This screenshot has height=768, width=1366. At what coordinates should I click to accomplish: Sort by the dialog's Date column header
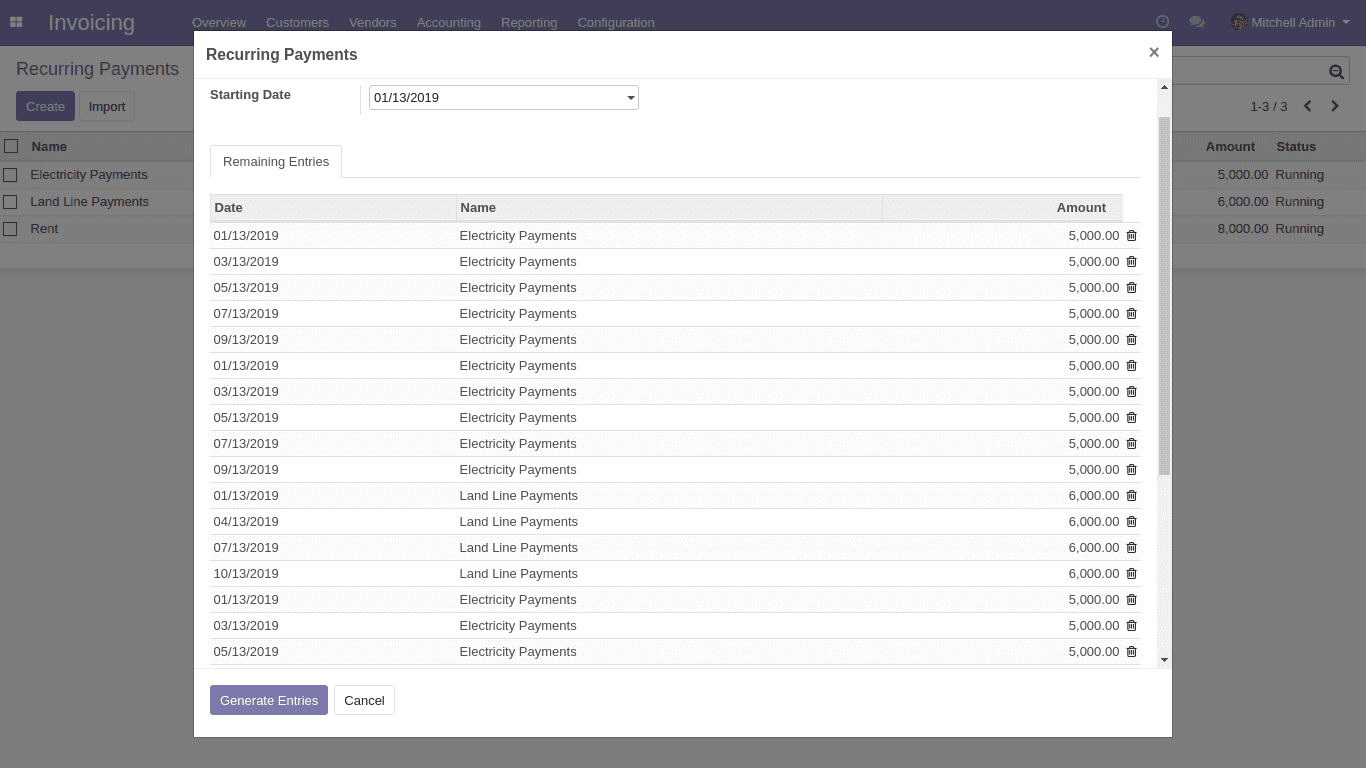333,208
